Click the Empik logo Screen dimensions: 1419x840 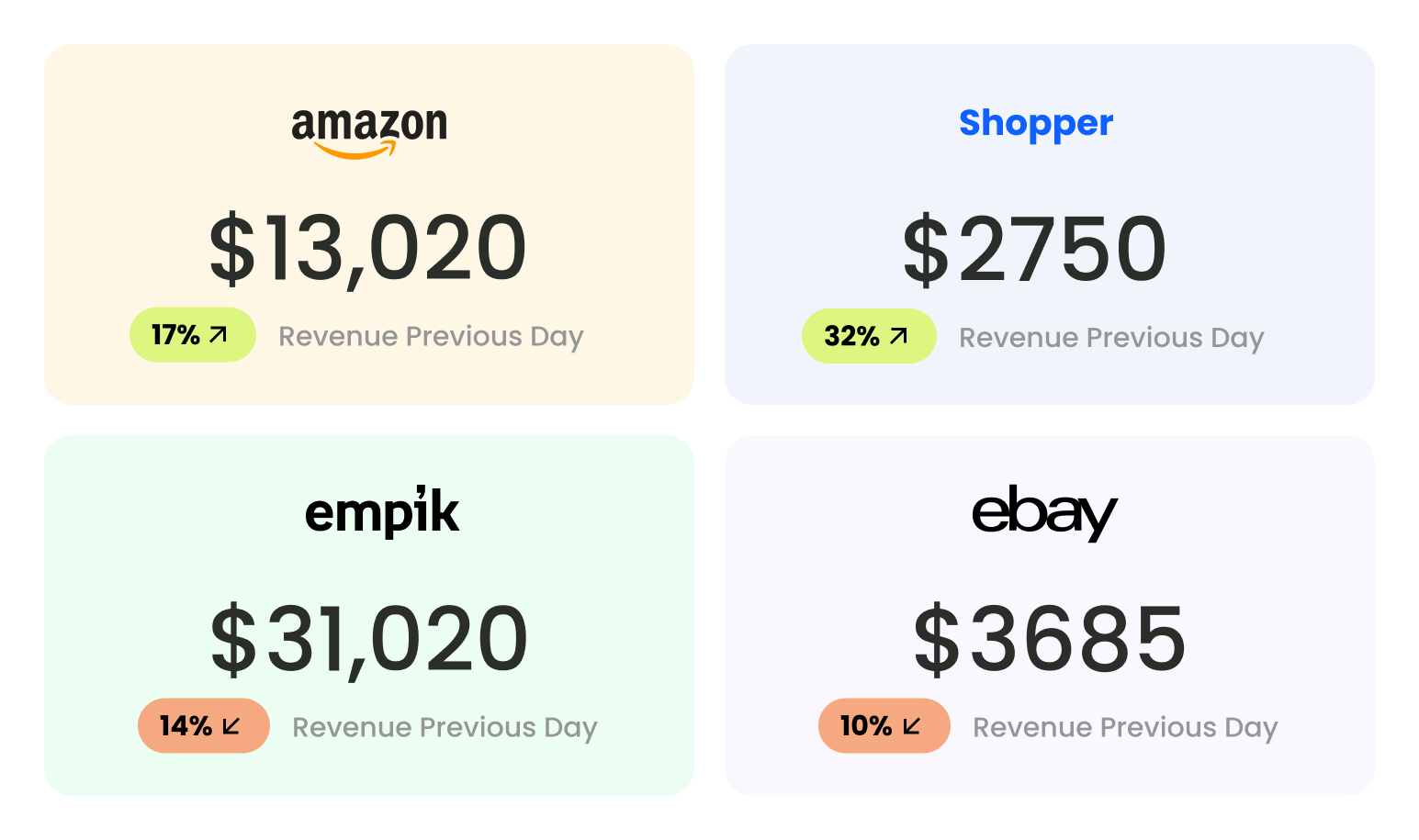pyautogui.click(x=381, y=512)
